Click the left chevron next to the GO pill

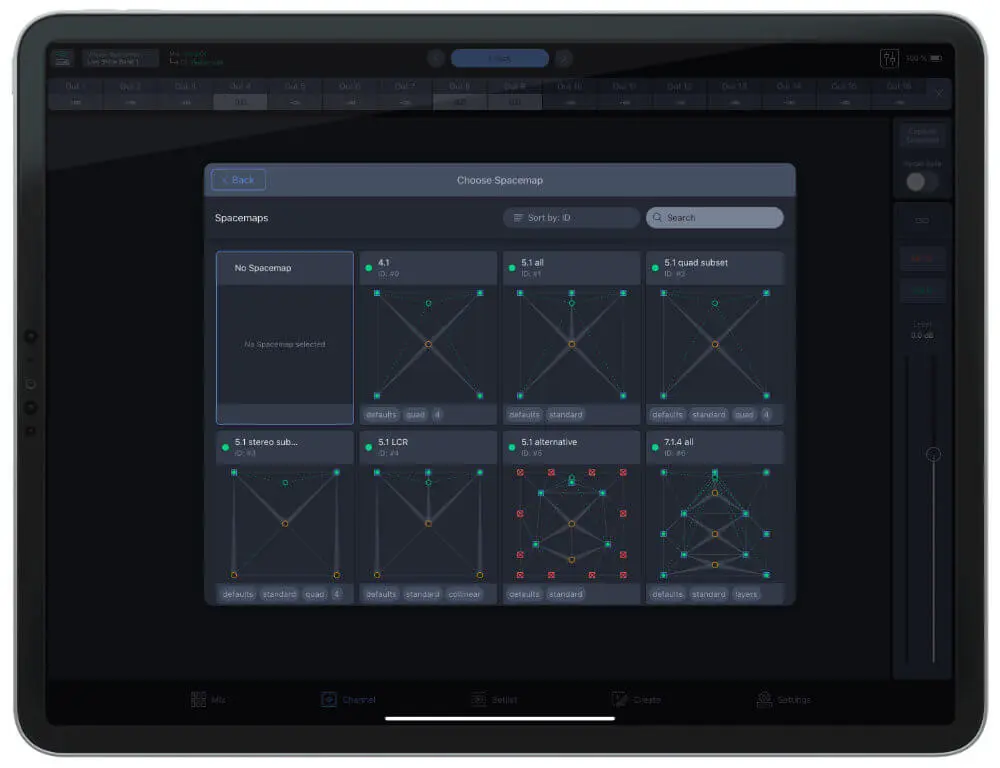[x=435, y=57]
